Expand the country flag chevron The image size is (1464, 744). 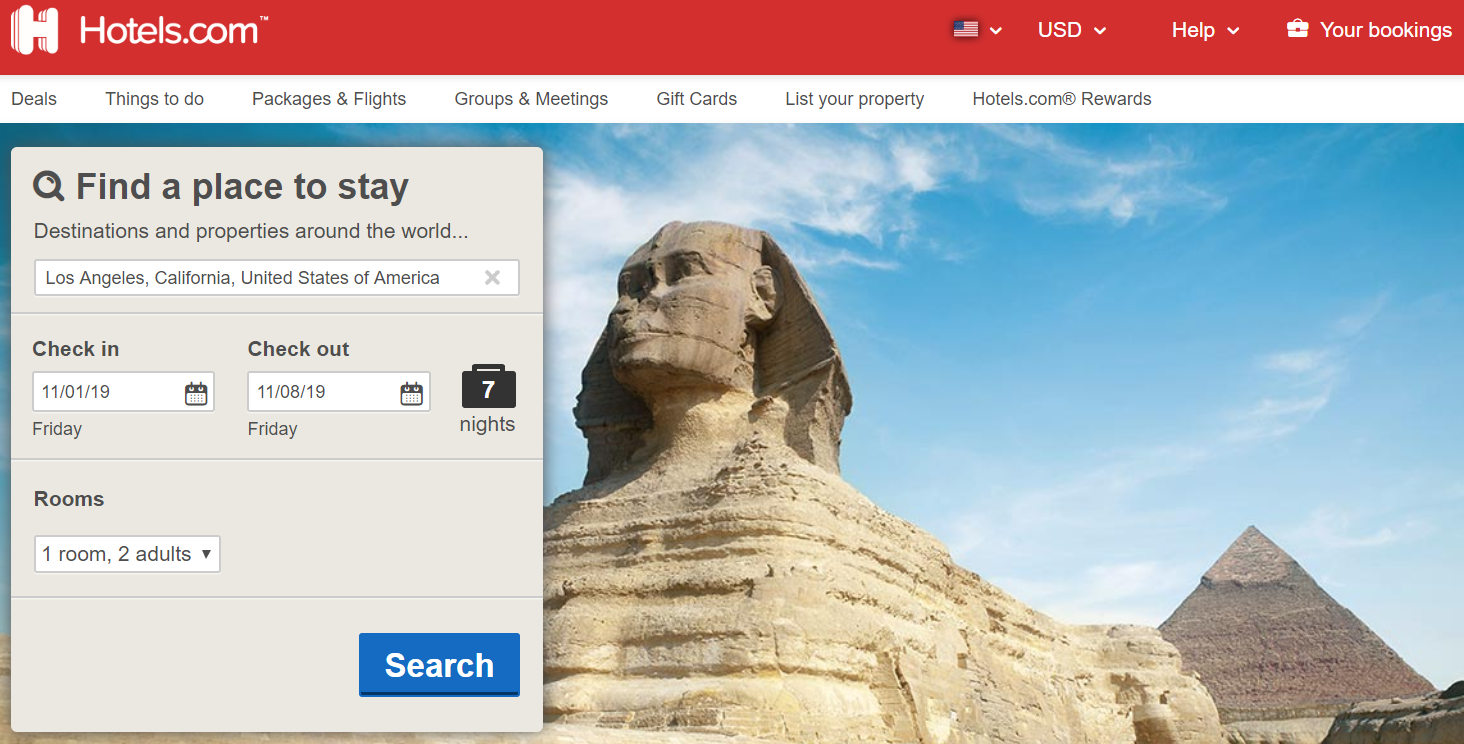(x=996, y=31)
